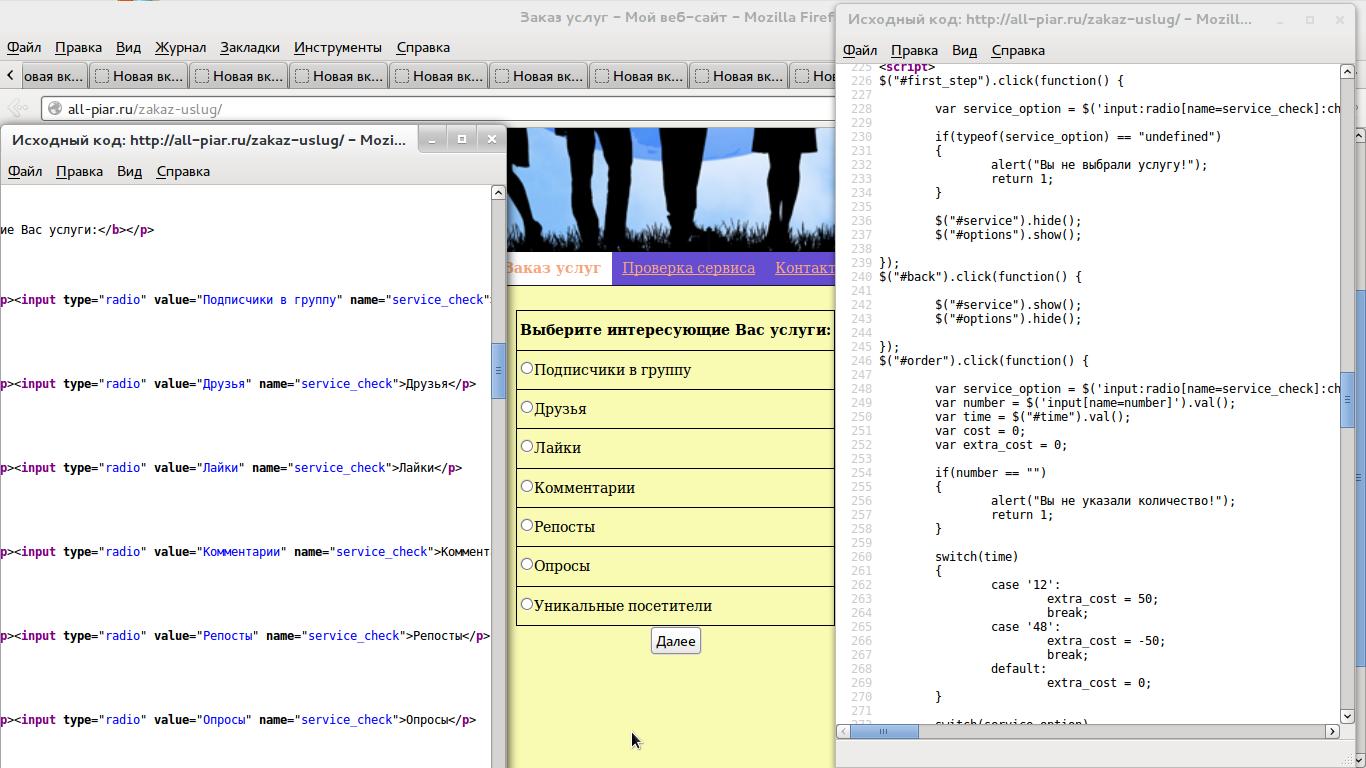Click the tab strip scroll-left arrow

coord(10,75)
